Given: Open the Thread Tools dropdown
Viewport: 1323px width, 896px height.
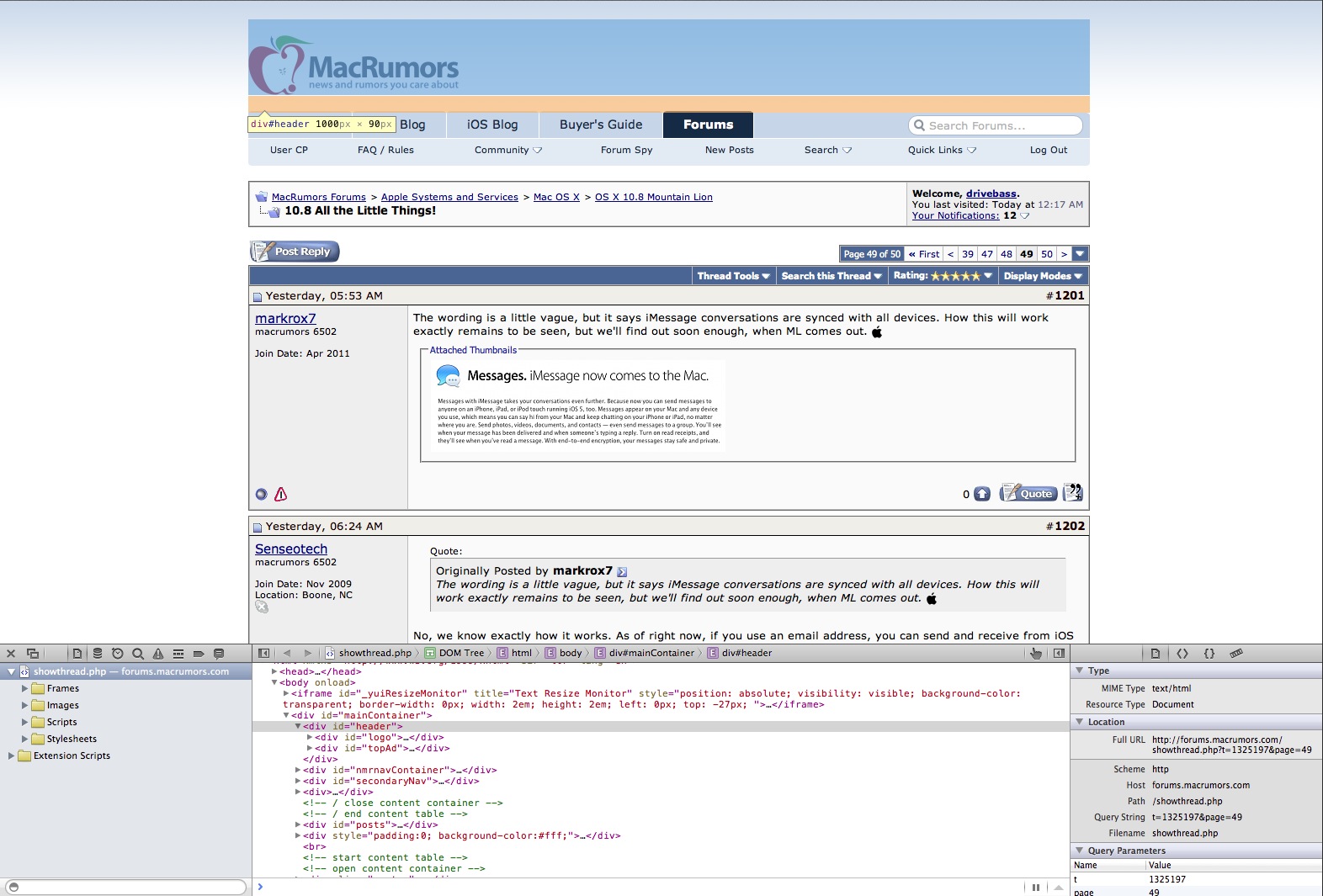Looking at the screenshot, I should [733, 276].
